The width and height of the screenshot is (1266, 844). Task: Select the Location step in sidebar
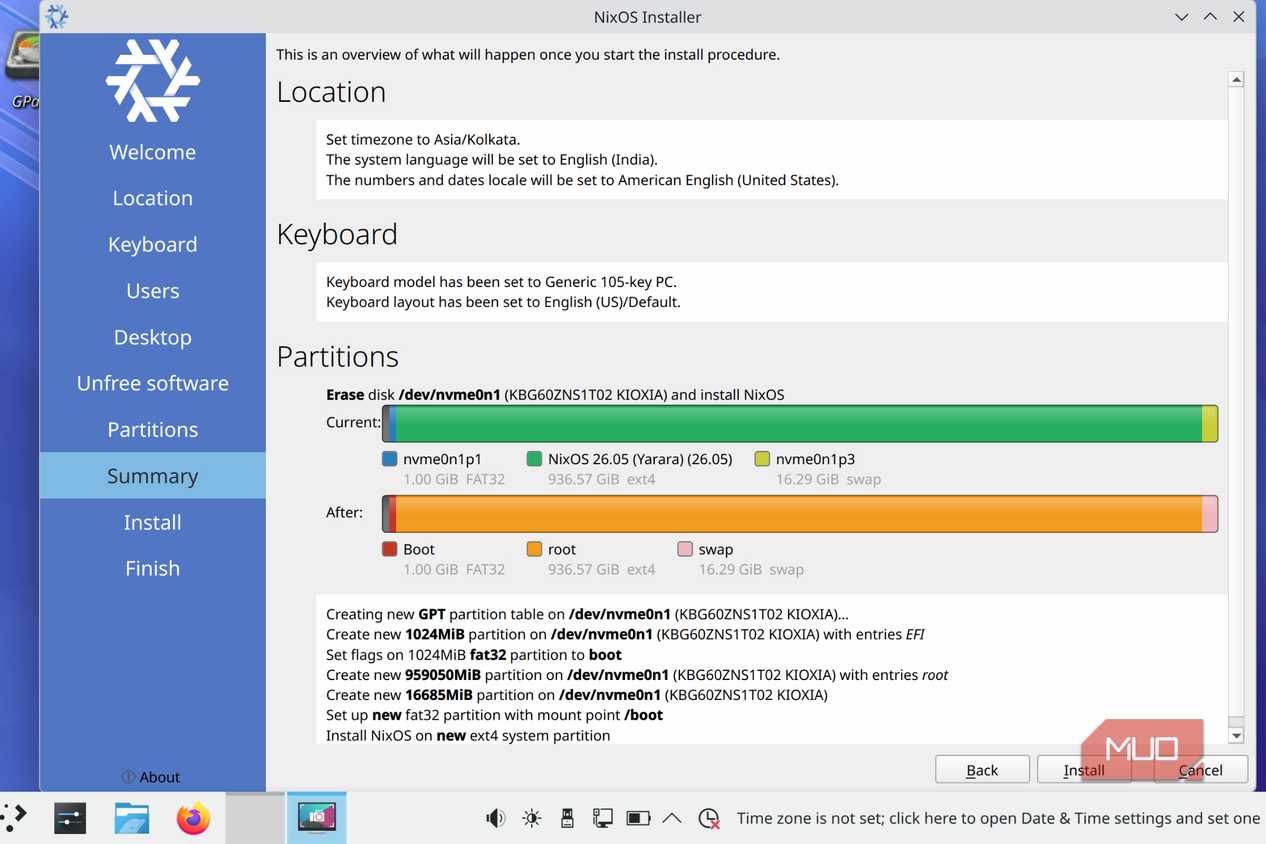click(153, 198)
